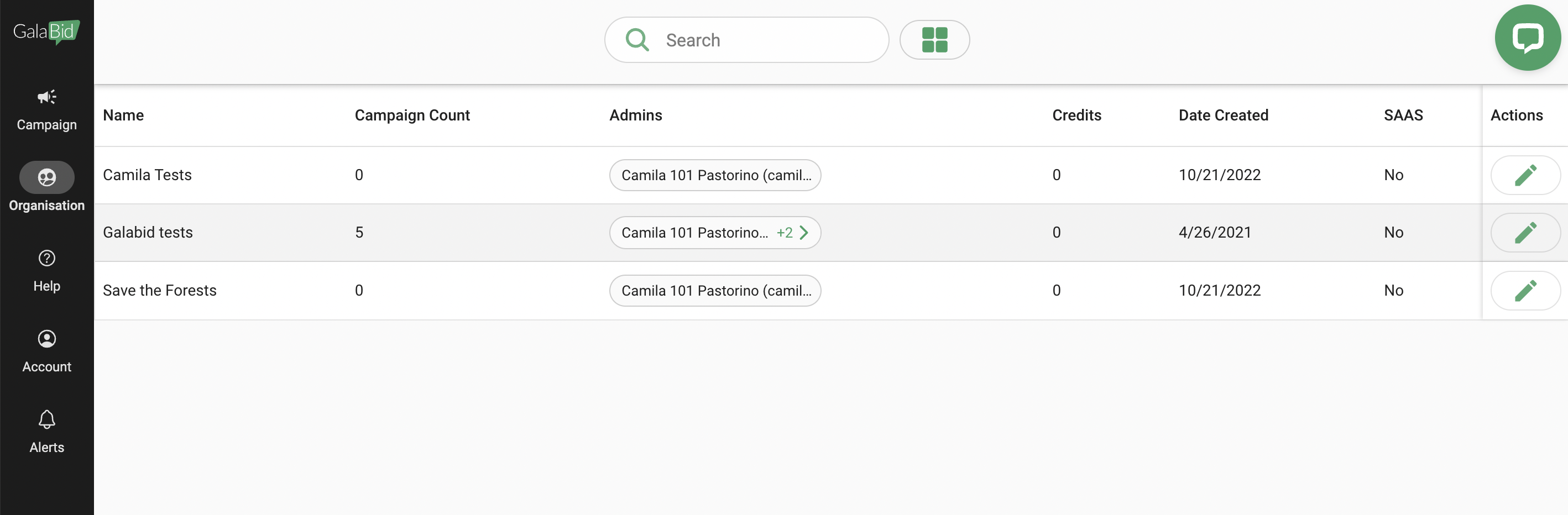Click the Campaign sidebar label
The height and width of the screenshot is (515, 1568).
click(x=47, y=125)
